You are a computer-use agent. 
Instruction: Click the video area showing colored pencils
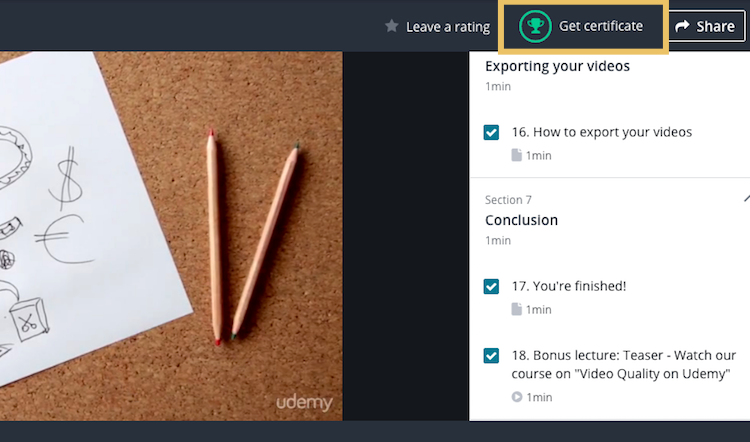pyautogui.click(x=171, y=236)
